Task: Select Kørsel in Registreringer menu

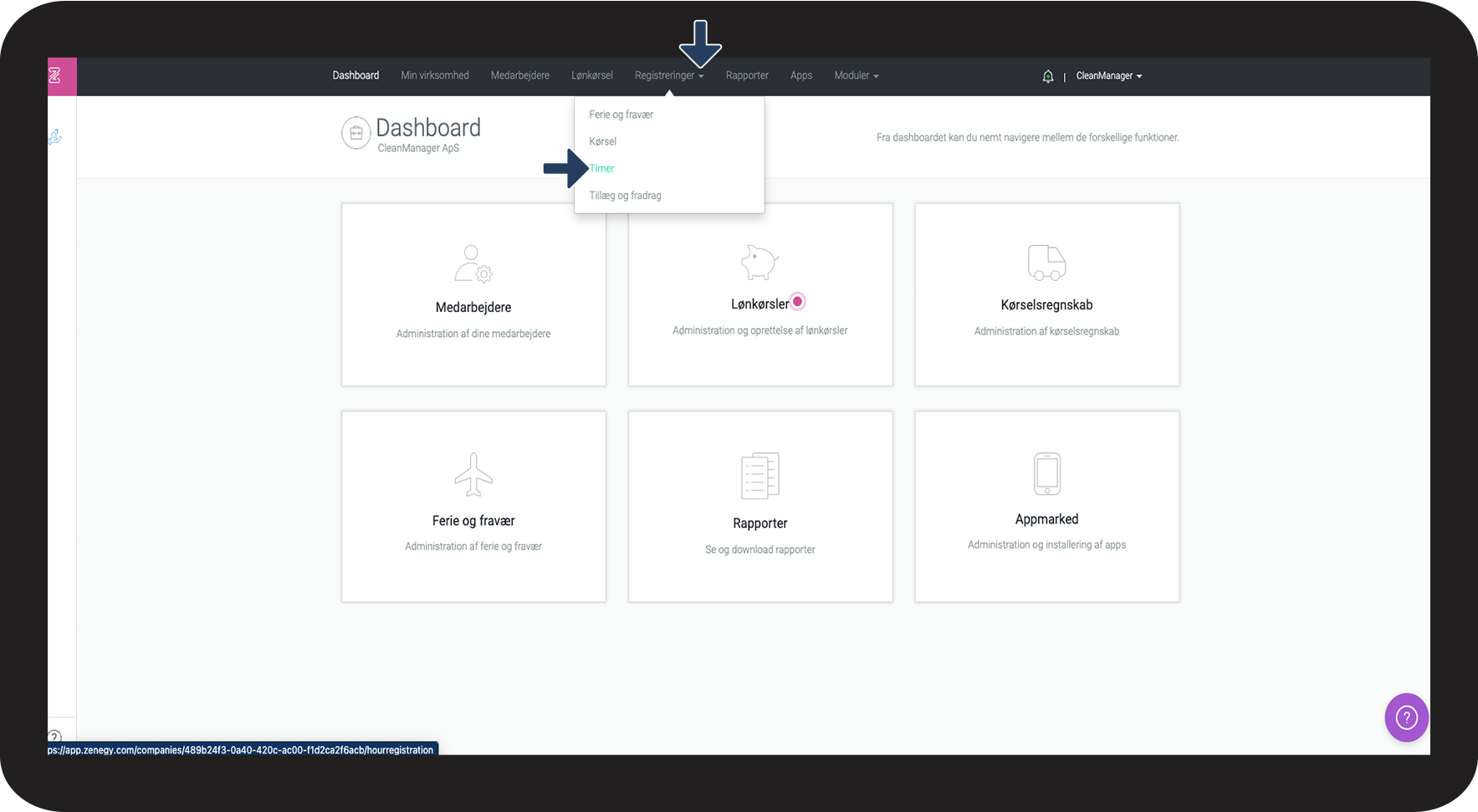Action: pos(603,141)
